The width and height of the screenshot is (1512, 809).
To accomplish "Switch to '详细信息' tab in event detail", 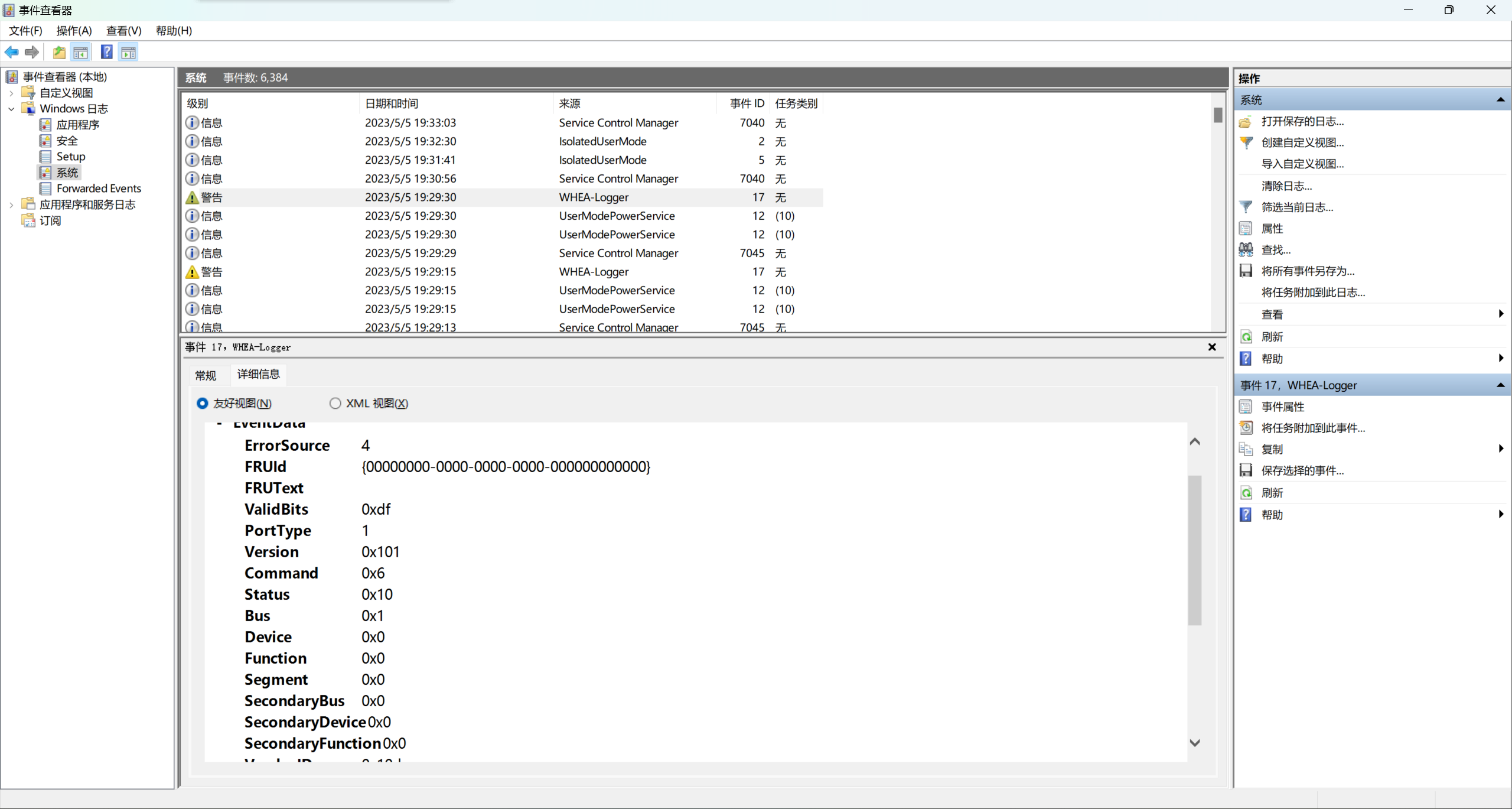I will [258, 373].
